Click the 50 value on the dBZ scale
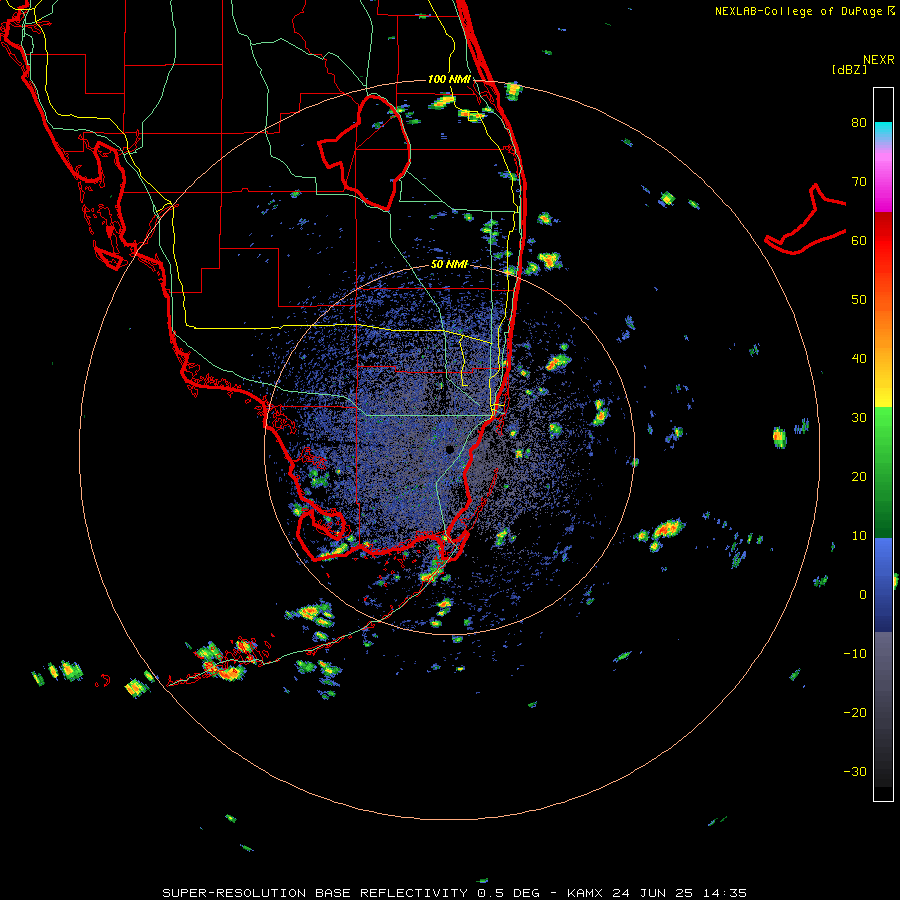Viewport: 900px width, 900px height. 859,300
